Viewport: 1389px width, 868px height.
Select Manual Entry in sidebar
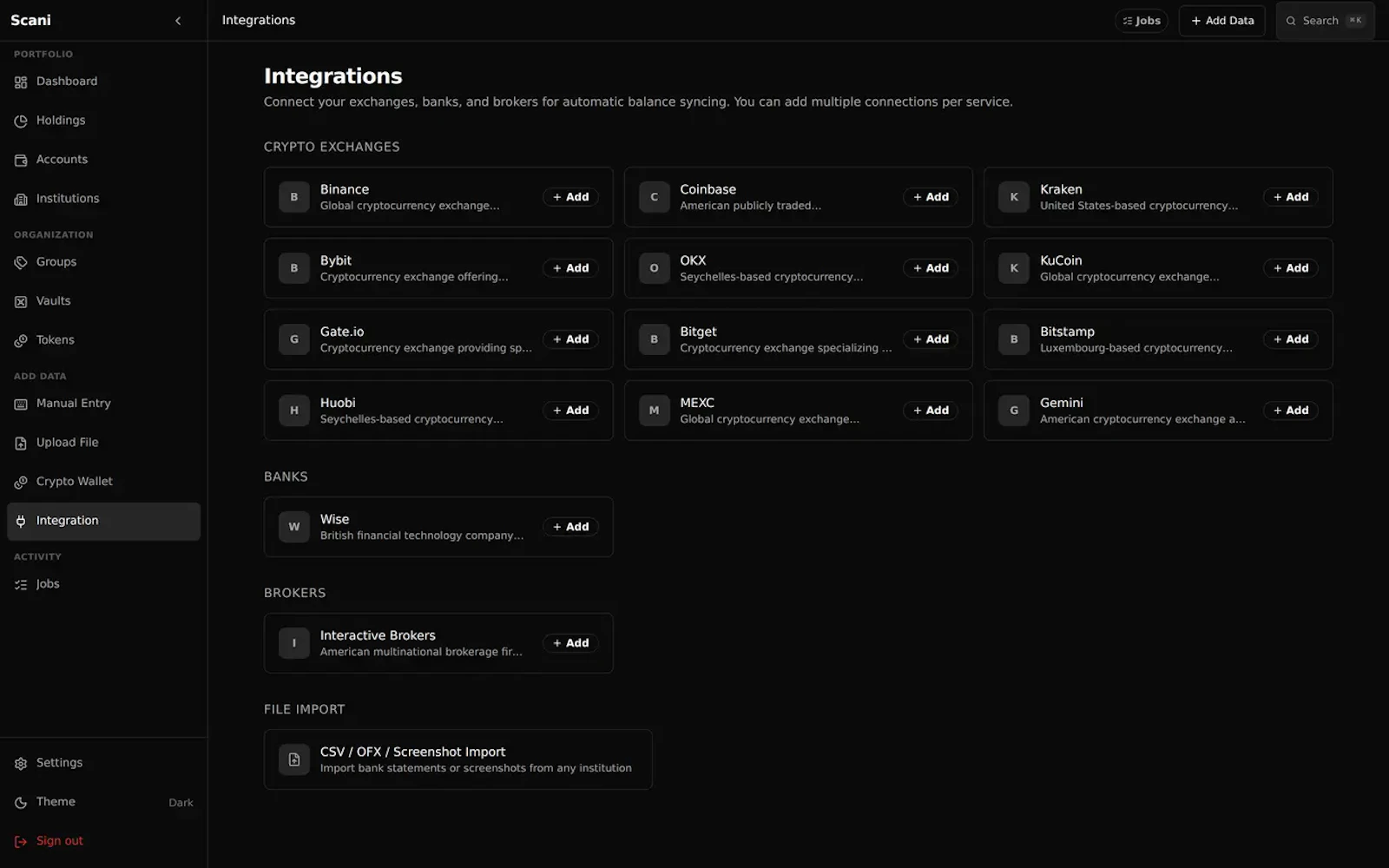(103, 404)
